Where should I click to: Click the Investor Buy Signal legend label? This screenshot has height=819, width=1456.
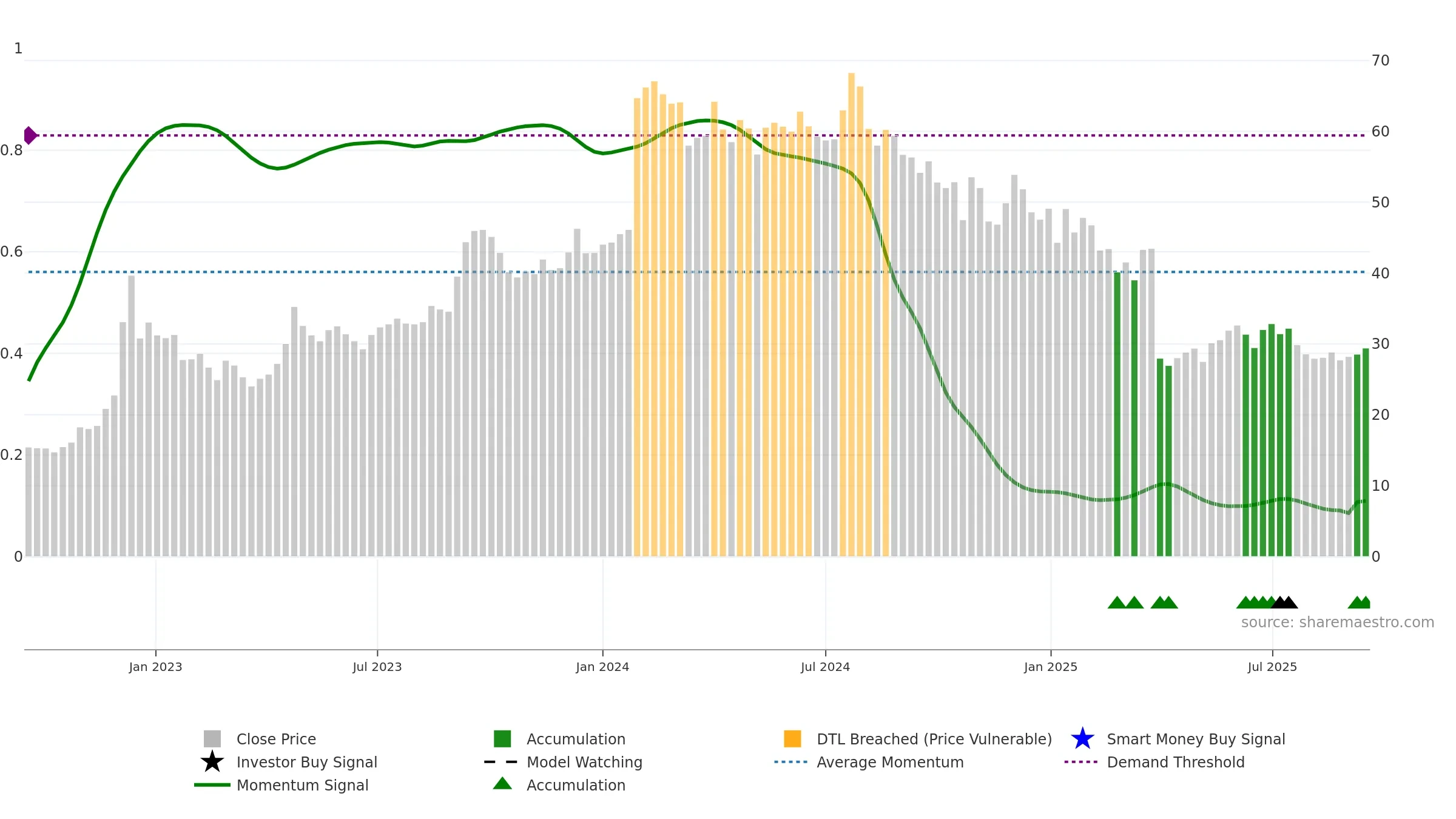coord(307,762)
